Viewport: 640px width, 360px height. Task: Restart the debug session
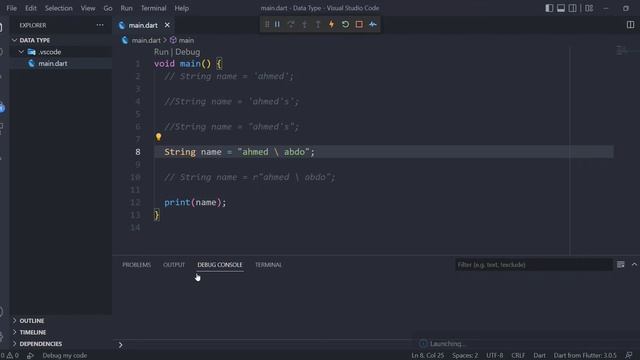click(345, 24)
